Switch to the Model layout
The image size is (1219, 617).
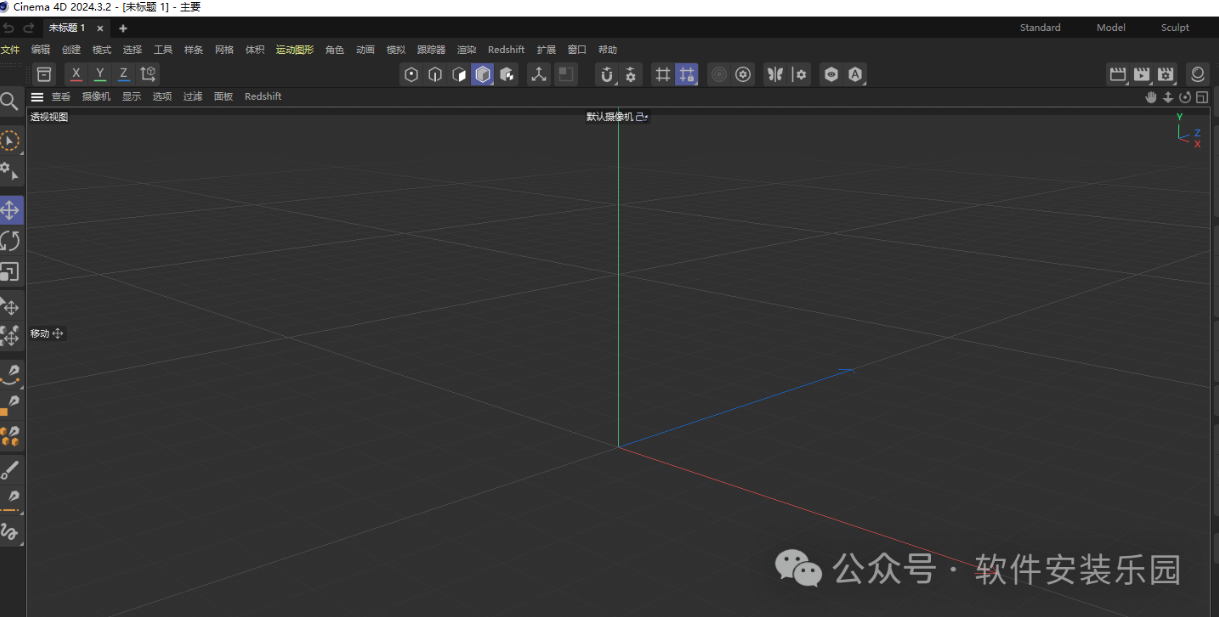(x=1111, y=28)
